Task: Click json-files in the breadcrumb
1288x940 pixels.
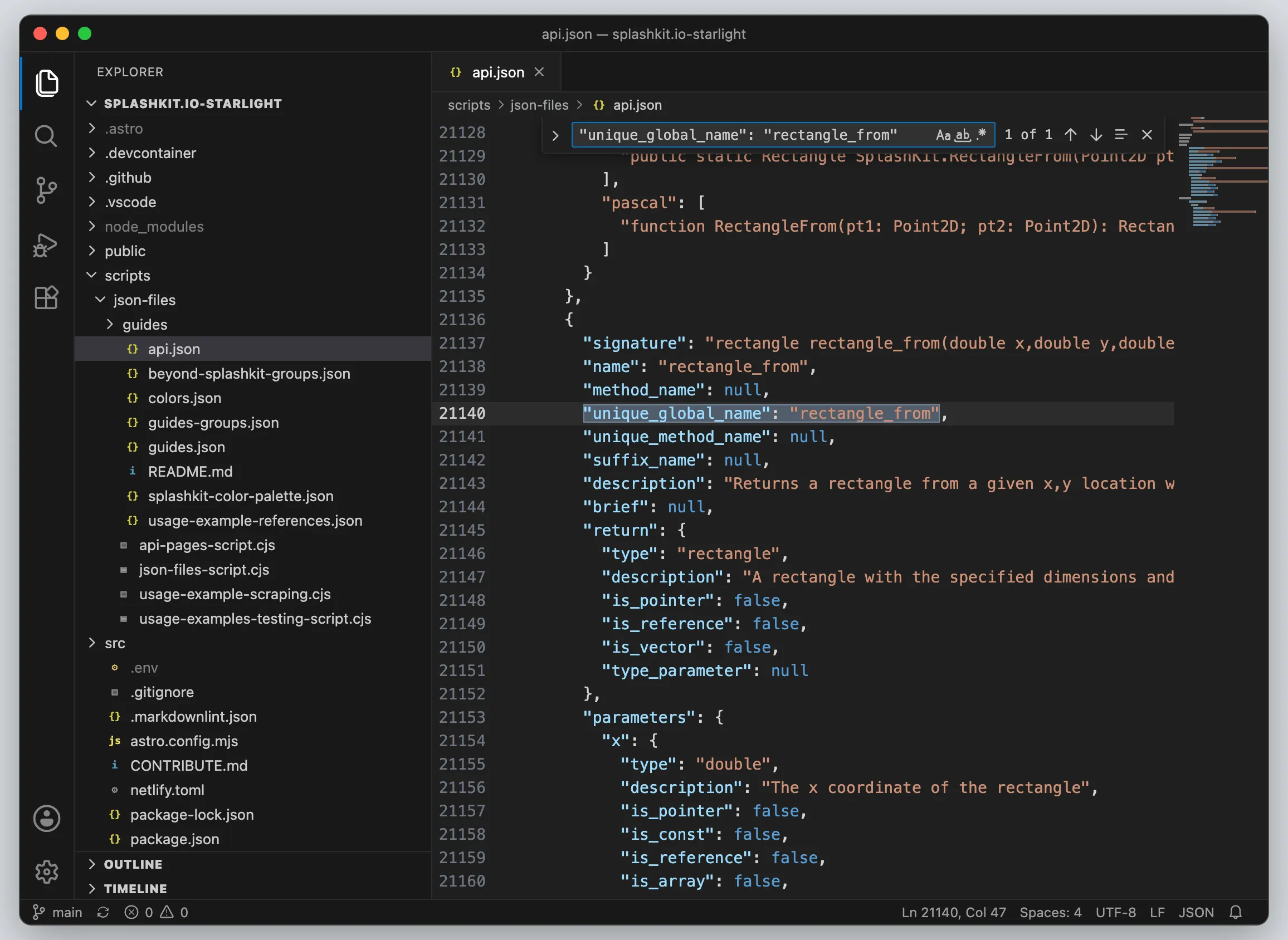Action: [539, 105]
